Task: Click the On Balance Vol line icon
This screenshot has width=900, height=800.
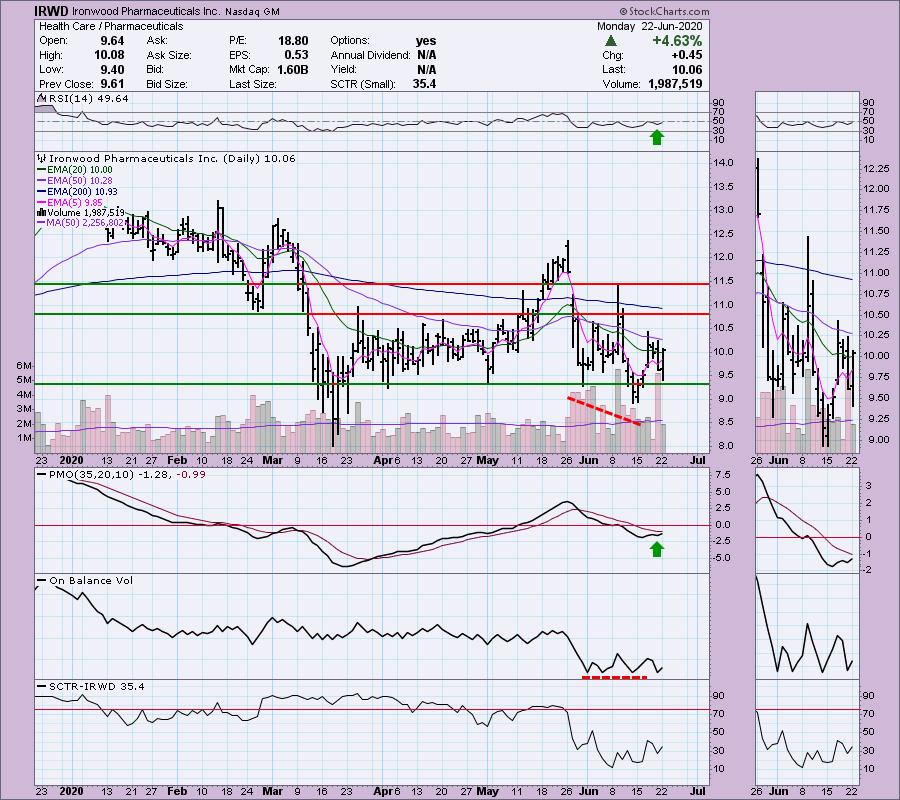Action: point(41,580)
